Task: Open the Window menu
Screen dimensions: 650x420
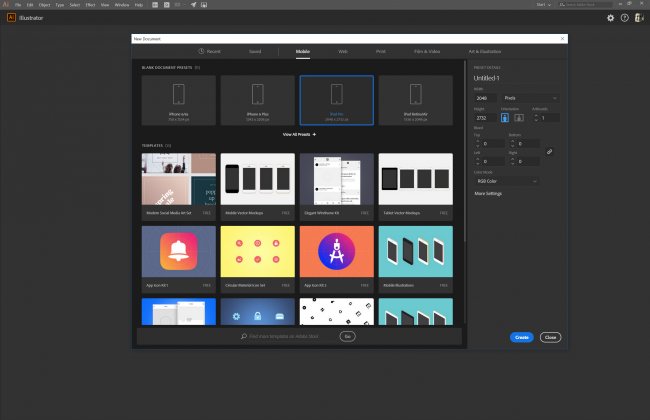Action: 121,5
